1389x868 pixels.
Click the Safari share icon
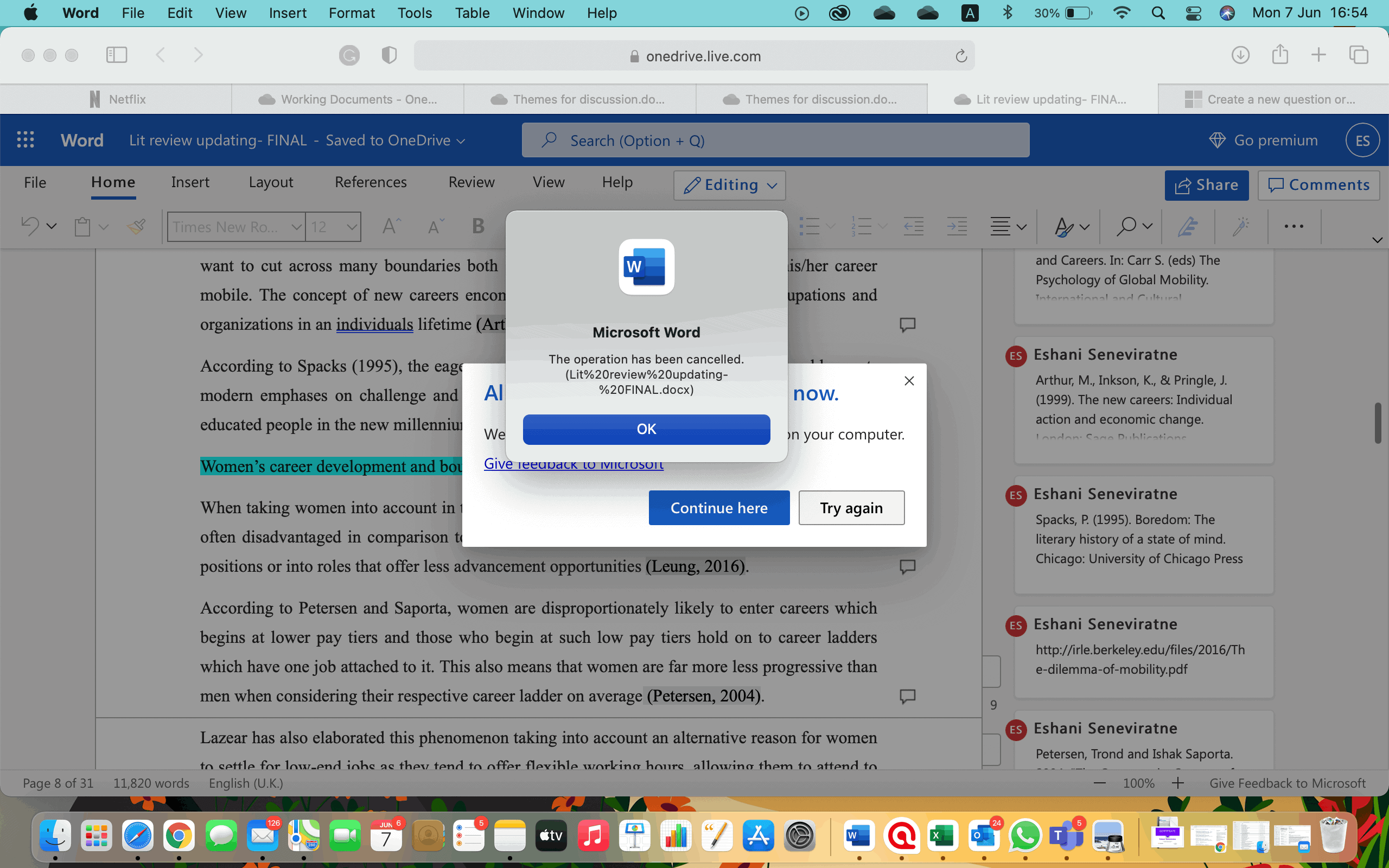click(x=1280, y=55)
